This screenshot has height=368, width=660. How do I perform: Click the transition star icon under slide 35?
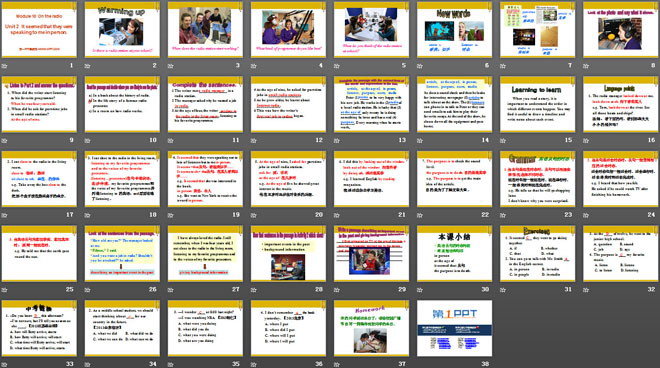click(x=170, y=364)
